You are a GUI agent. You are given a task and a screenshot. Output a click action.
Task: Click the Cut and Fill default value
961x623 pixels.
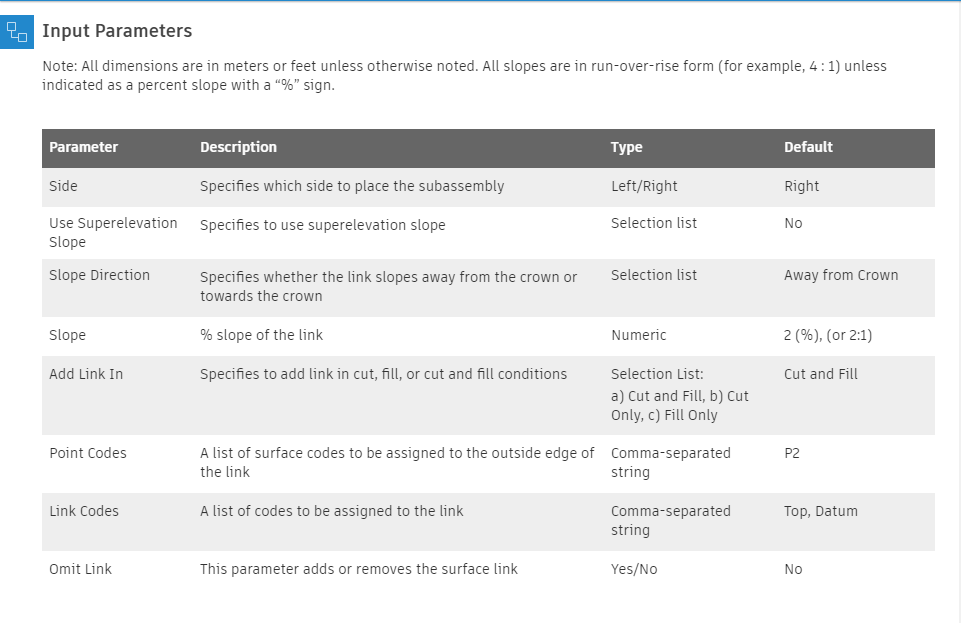[821, 374]
